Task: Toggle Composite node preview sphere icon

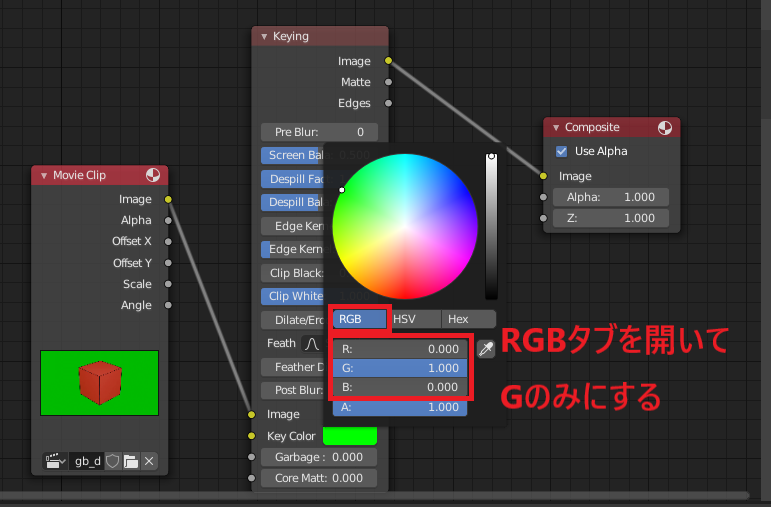Action: coord(665,128)
